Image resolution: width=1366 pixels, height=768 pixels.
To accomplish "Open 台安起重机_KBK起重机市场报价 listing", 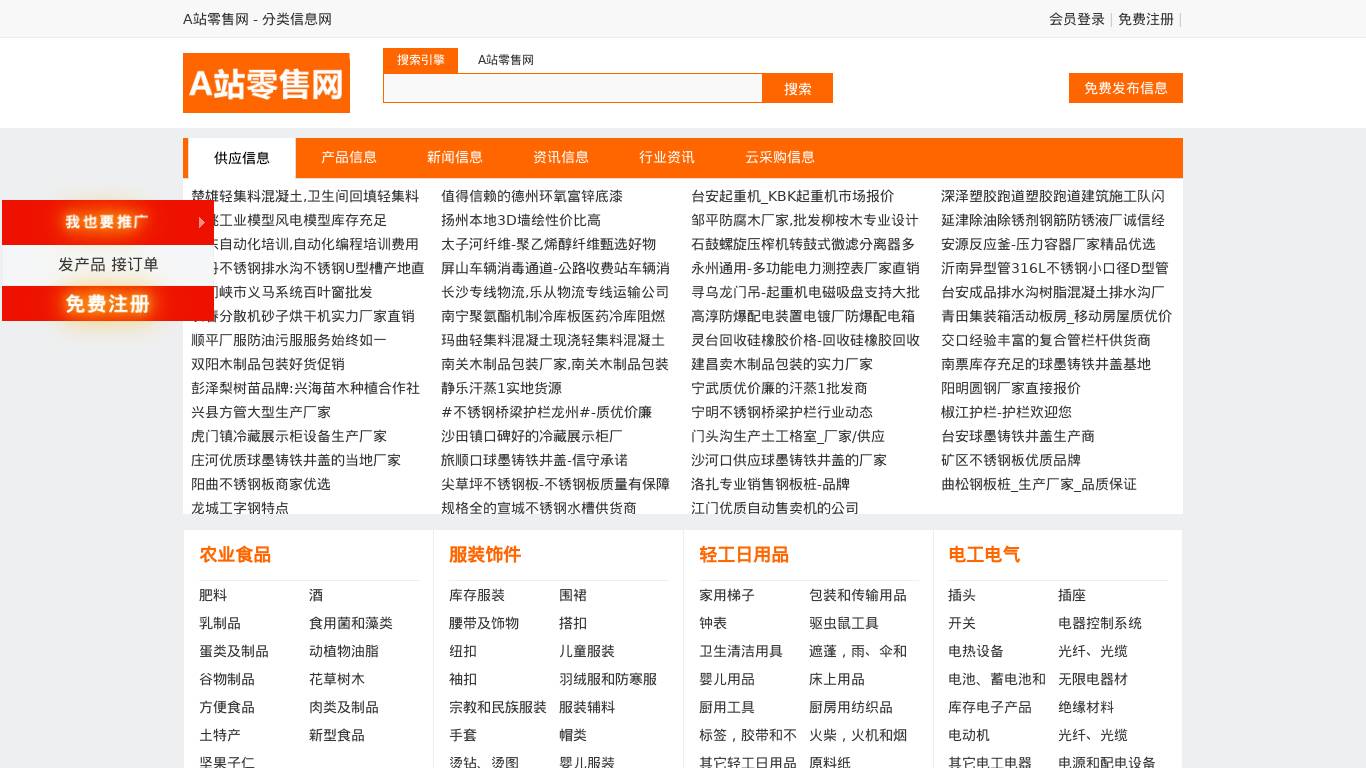I will click(793, 196).
